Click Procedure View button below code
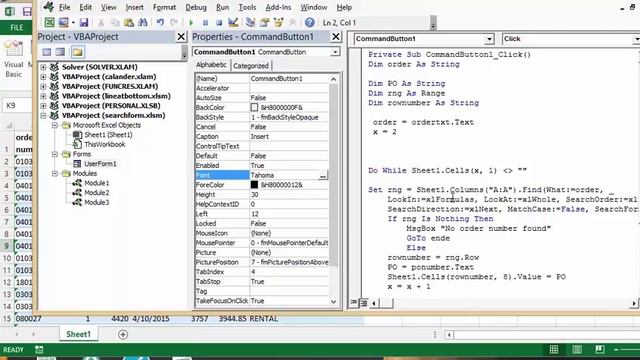 point(354,303)
